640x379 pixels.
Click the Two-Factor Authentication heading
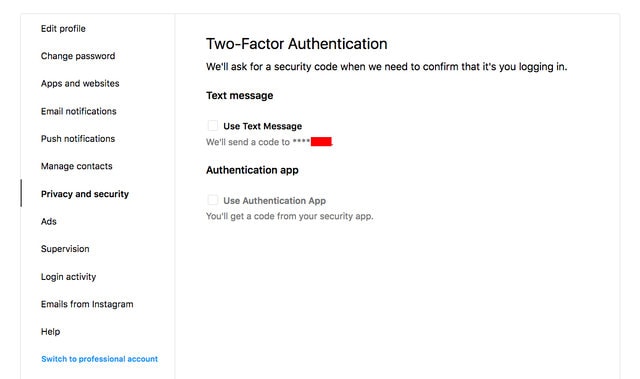[297, 44]
